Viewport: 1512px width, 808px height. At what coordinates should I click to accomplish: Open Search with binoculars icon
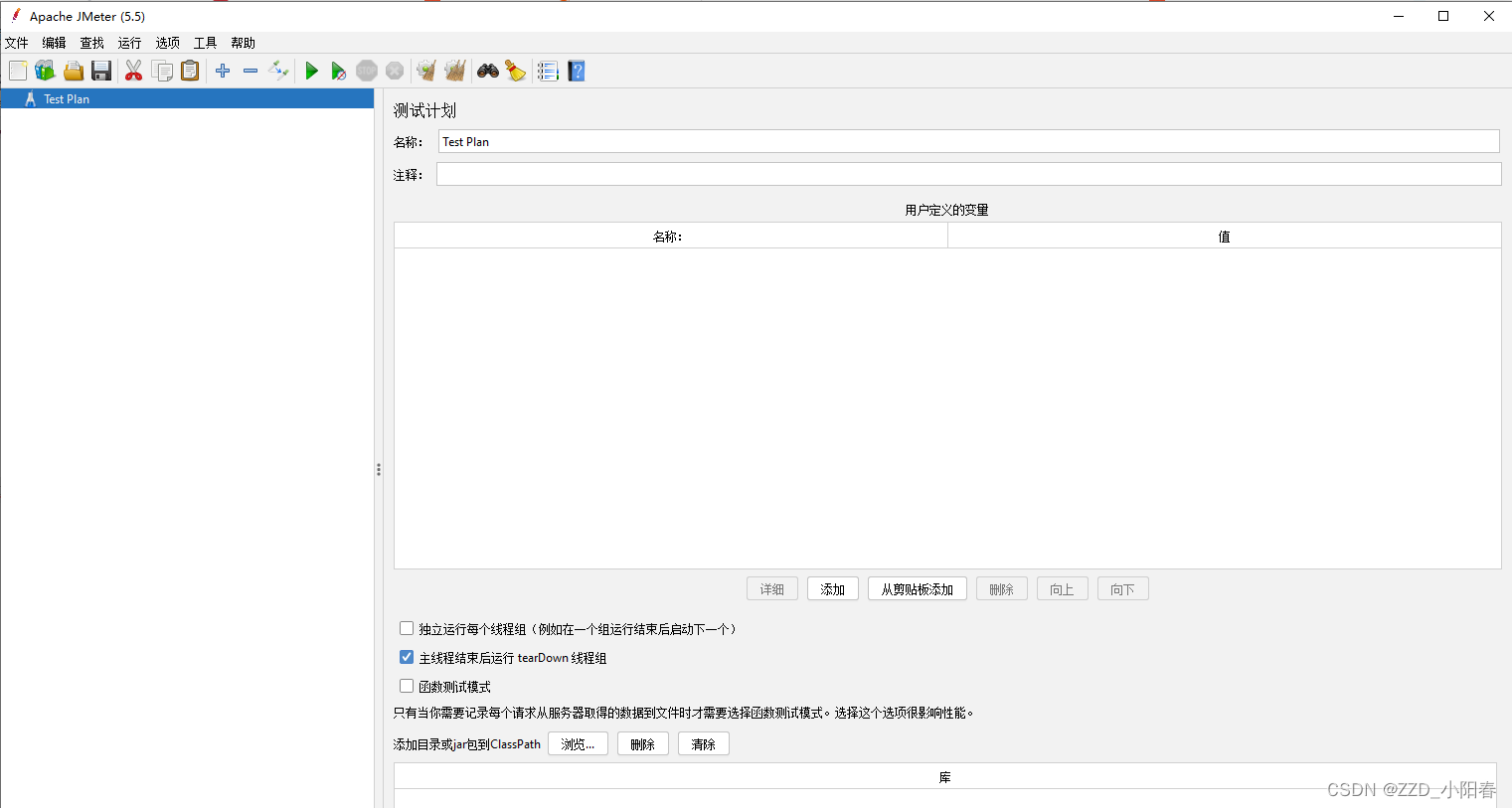(488, 71)
